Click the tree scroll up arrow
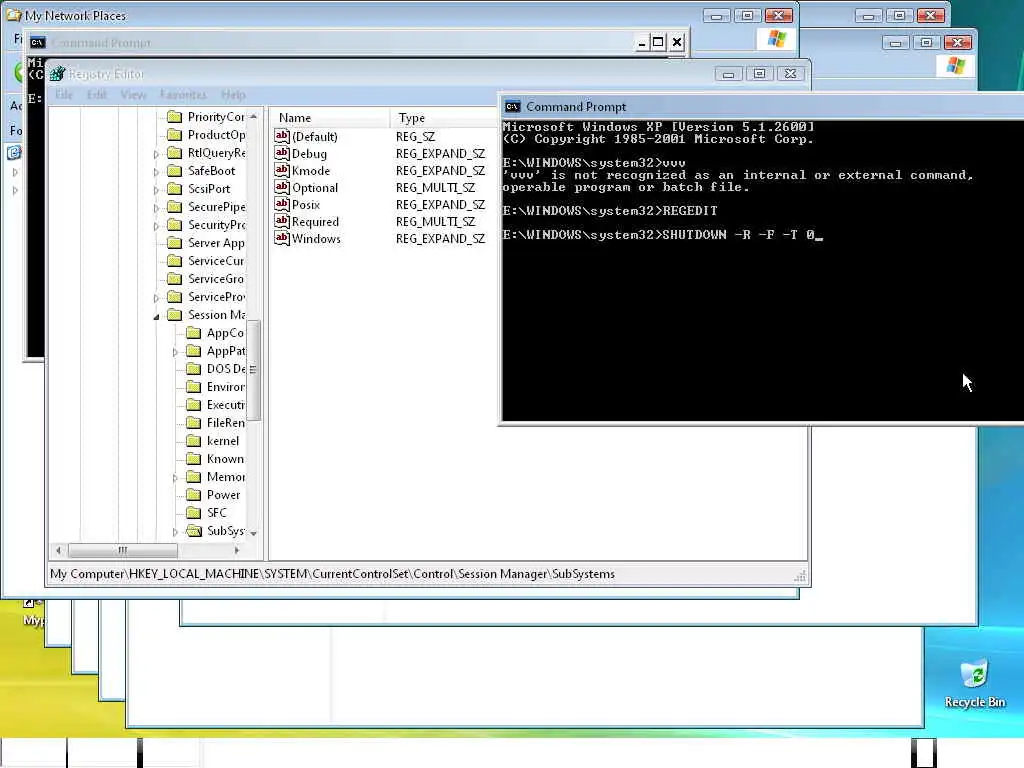Viewport: 1024px width, 768px height. 253,116
